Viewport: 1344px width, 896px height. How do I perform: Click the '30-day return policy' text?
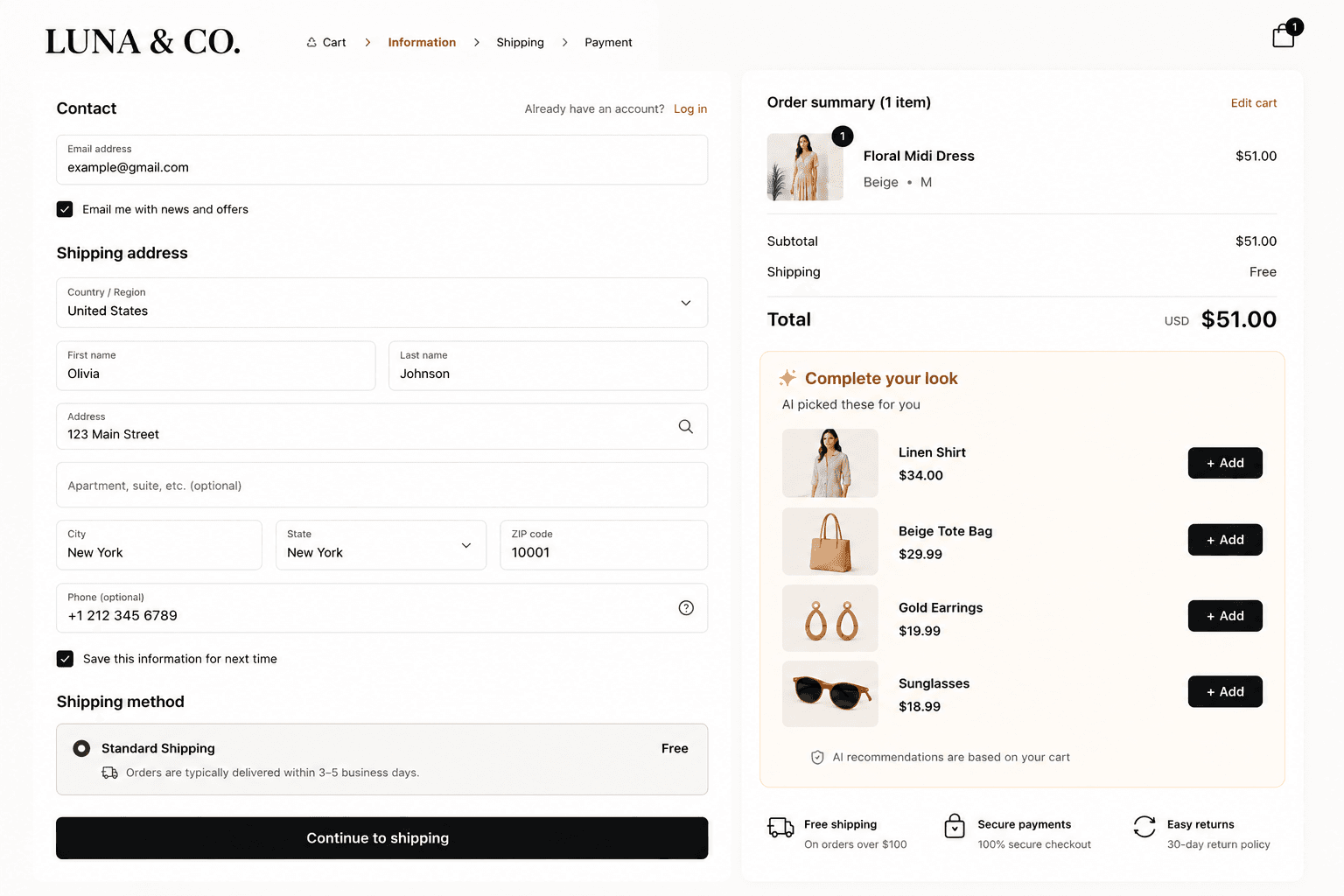[x=1219, y=844]
